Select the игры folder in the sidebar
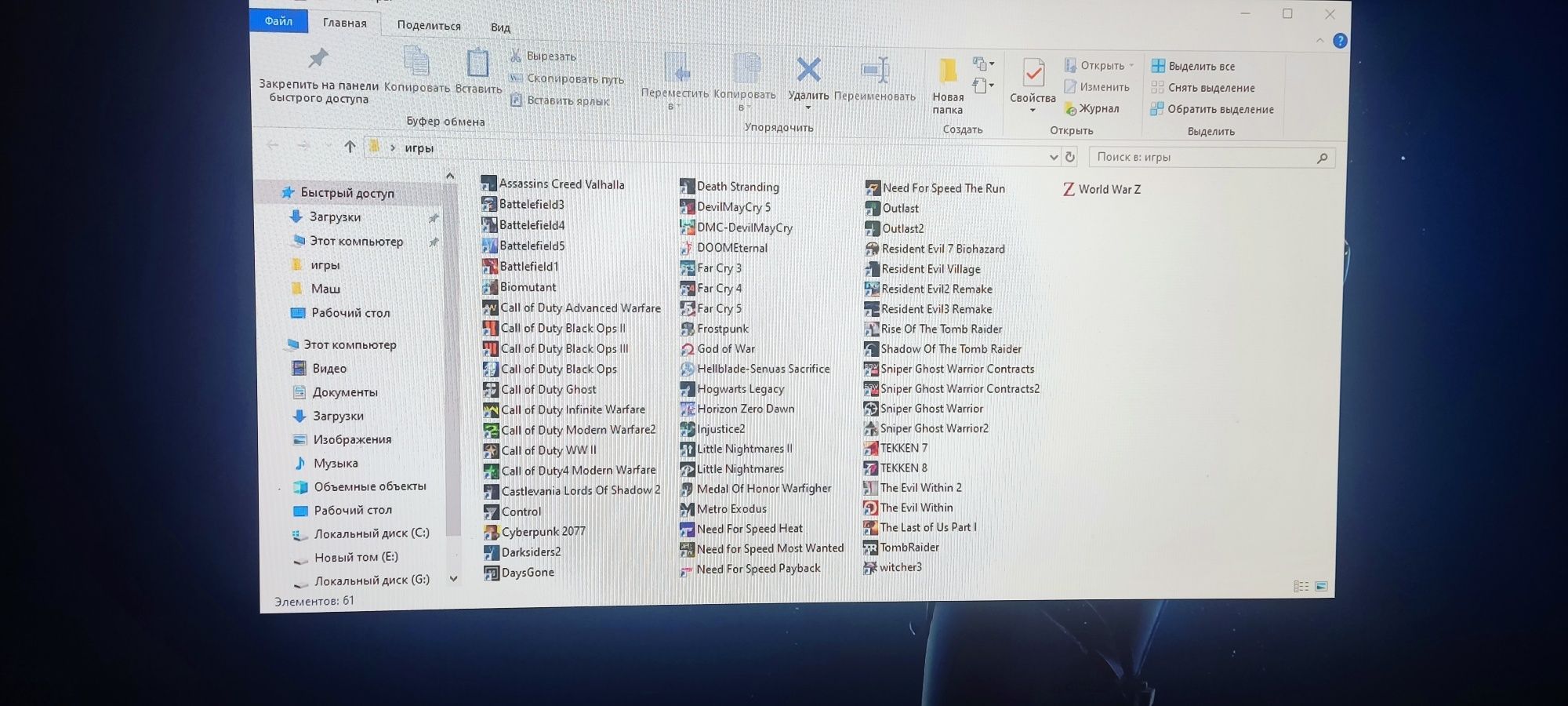Viewport: 1568px width, 706px height. click(x=325, y=265)
